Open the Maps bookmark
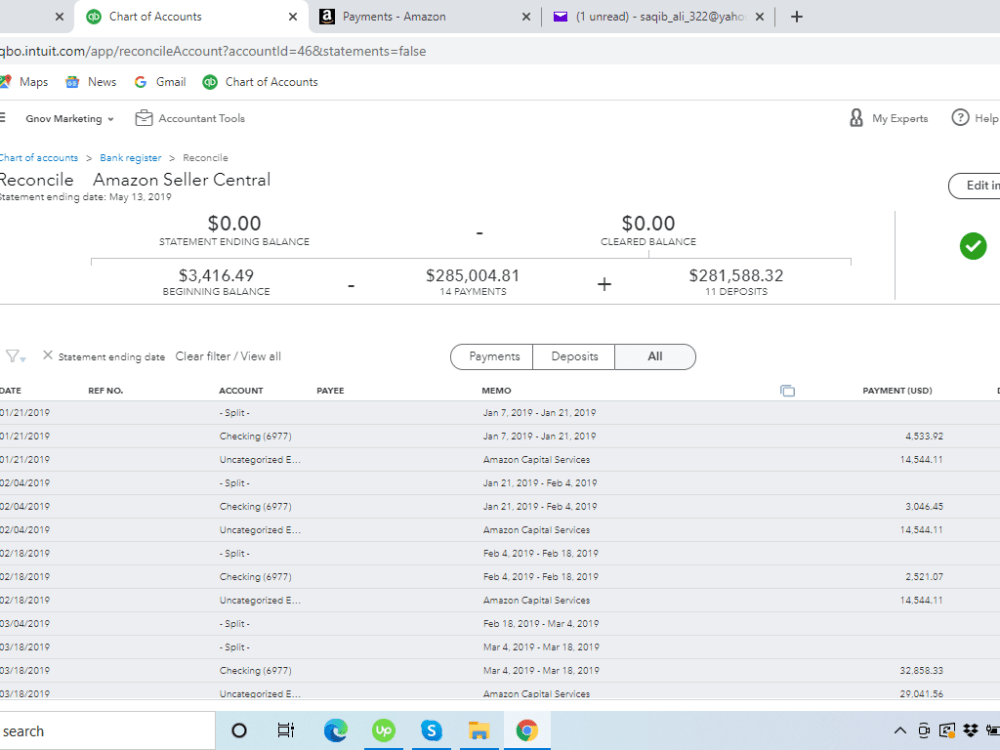 tap(24, 82)
